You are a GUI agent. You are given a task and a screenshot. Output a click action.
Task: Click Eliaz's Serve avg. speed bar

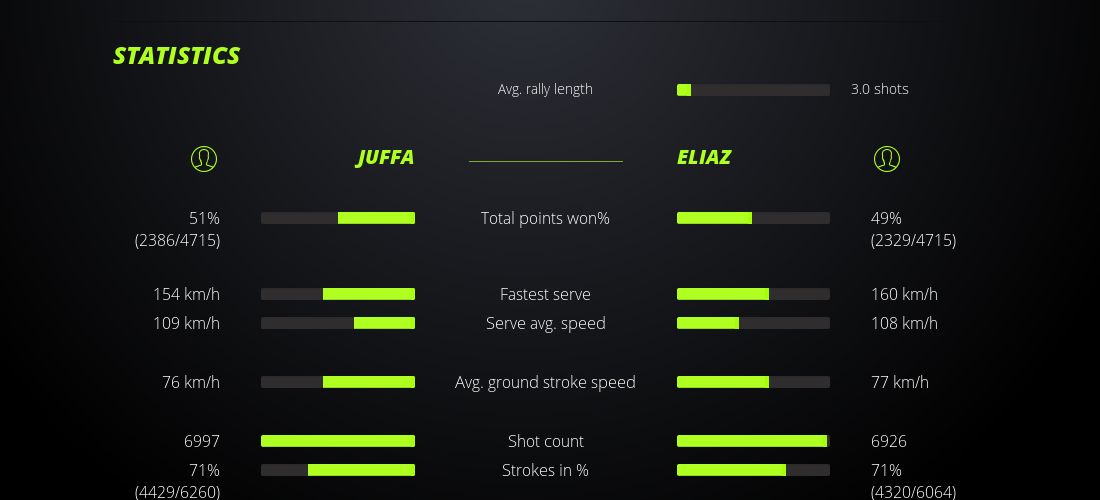coord(753,323)
